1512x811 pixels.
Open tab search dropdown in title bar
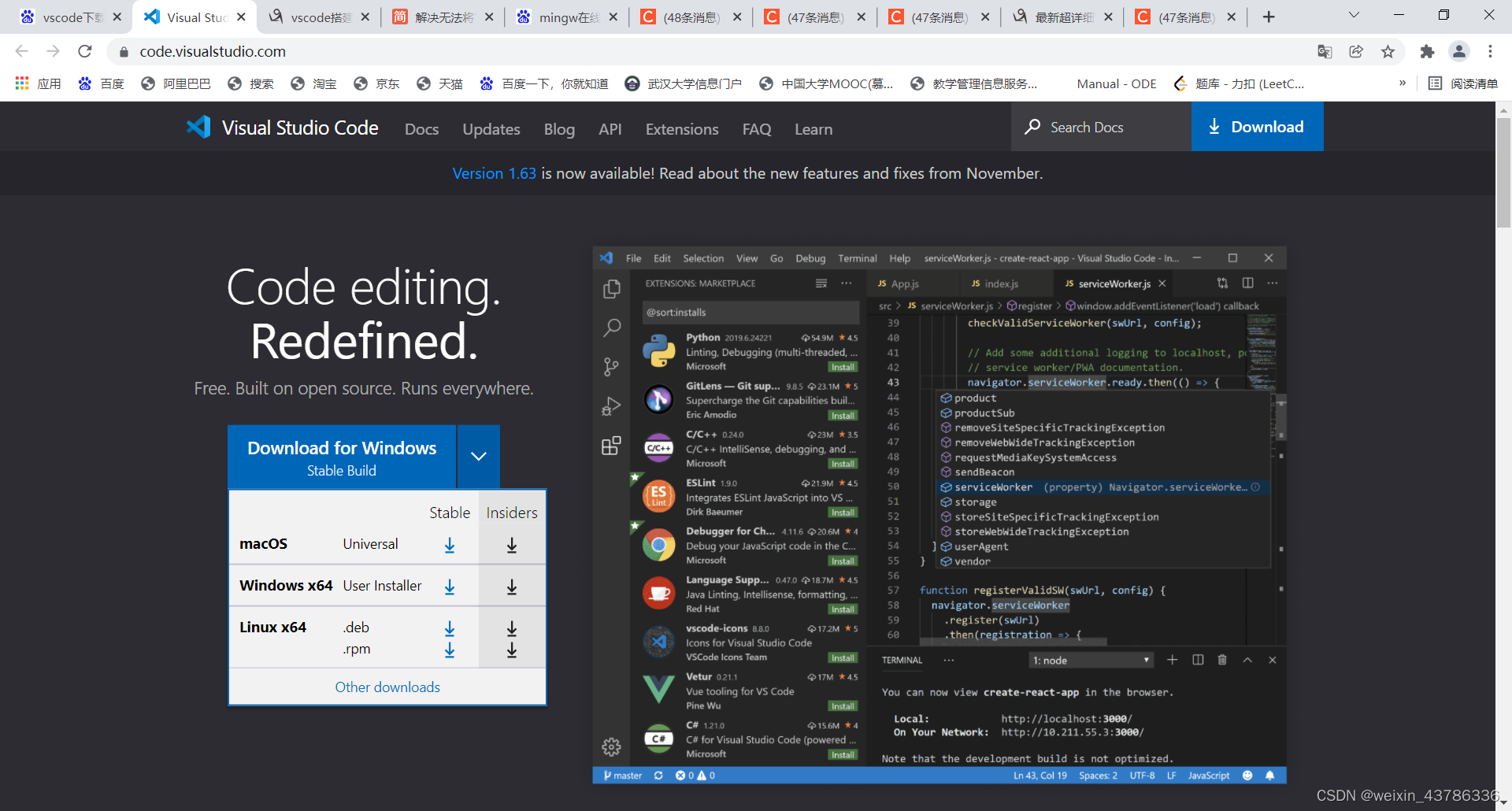pos(1354,15)
